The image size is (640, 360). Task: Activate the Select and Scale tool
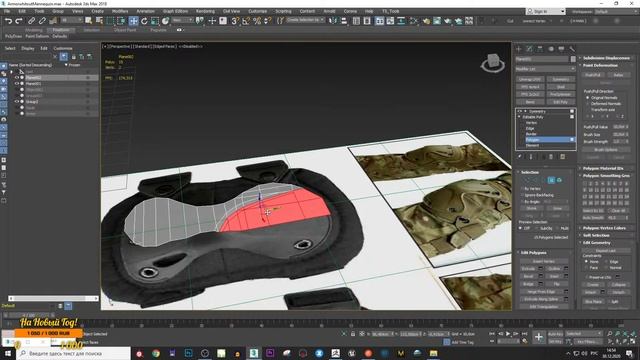(155, 21)
